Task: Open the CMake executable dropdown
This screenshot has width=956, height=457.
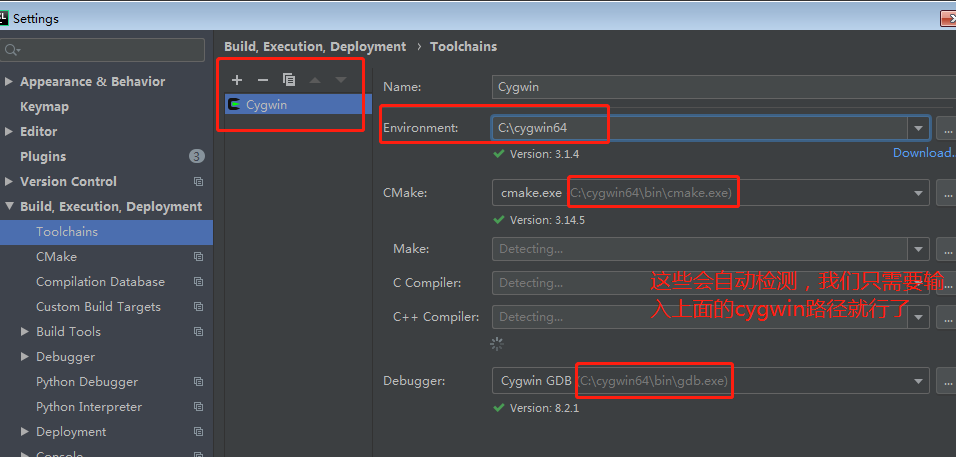Action: pos(918,193)
